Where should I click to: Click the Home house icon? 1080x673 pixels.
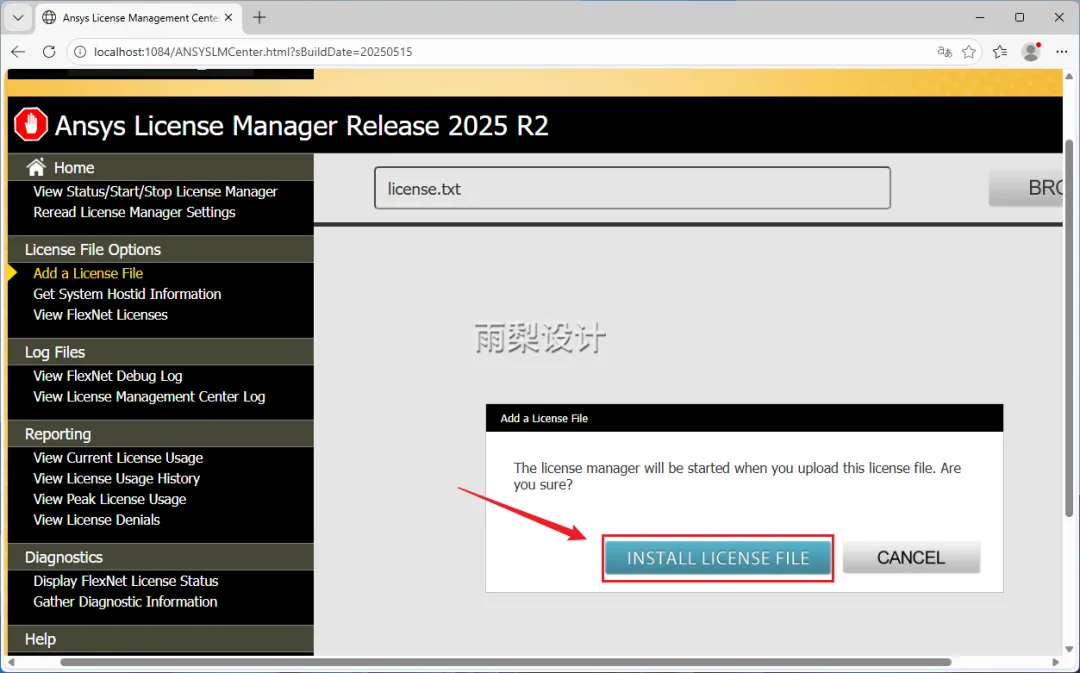36,167
